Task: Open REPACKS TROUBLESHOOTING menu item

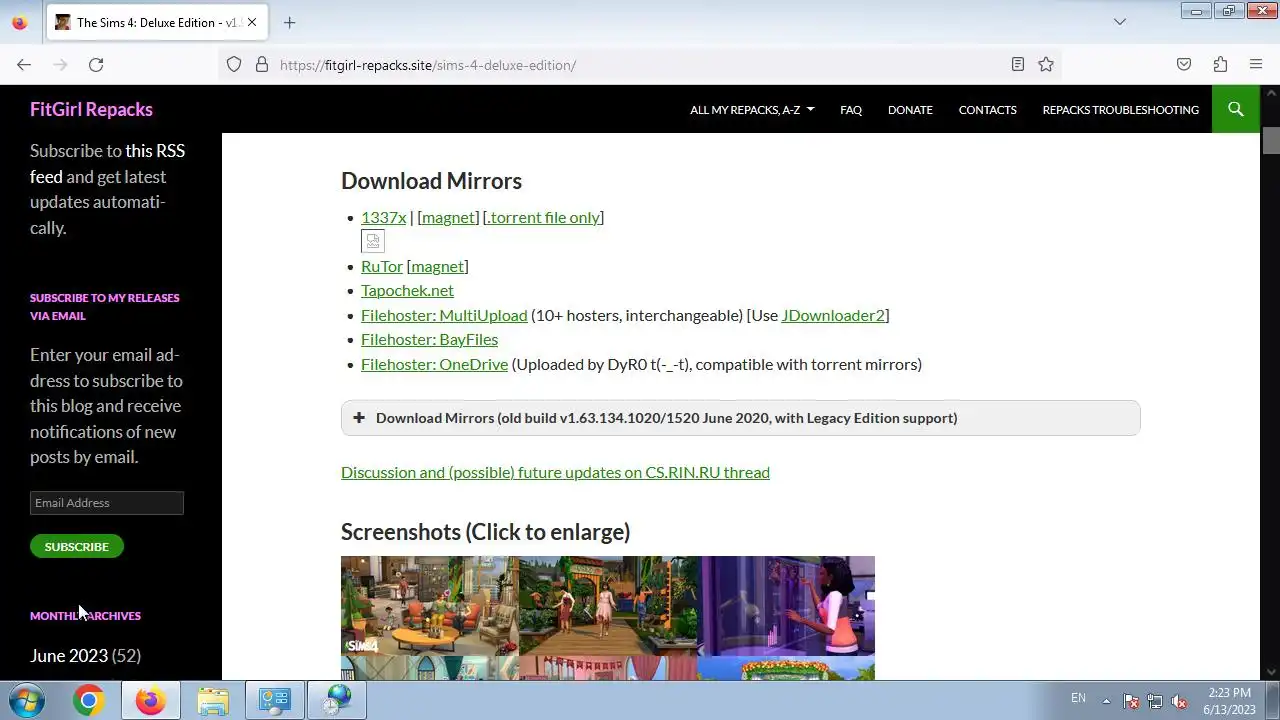Action: [1120, 110]
